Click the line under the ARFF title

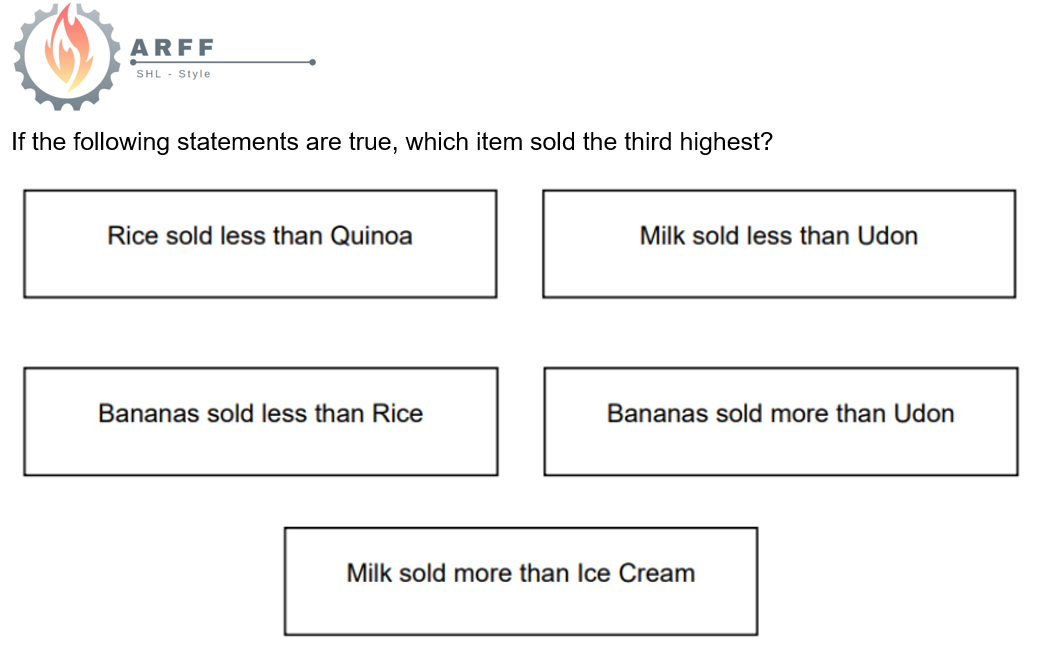pyautogui.click(x=223, y=63)
